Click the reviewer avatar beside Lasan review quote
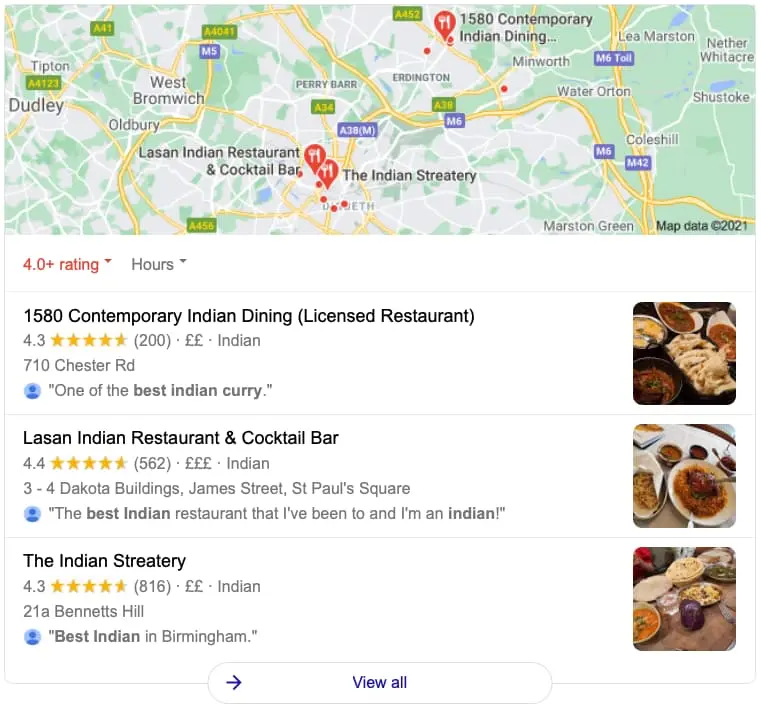761x708 pixels. [33, 513]
